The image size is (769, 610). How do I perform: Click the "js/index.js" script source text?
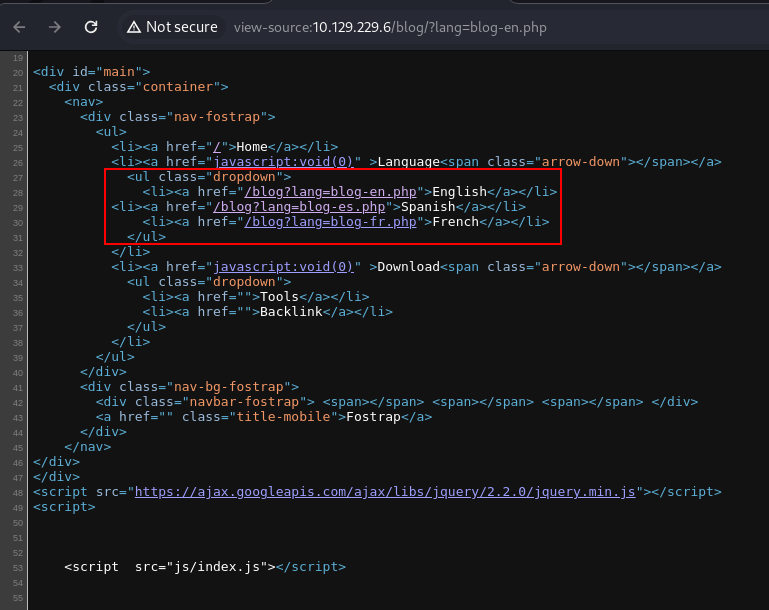coord(217,567)
